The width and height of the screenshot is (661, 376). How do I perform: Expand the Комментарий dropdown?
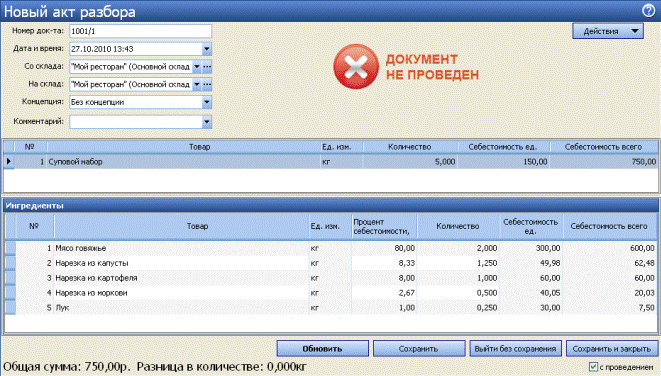(207, 122)
